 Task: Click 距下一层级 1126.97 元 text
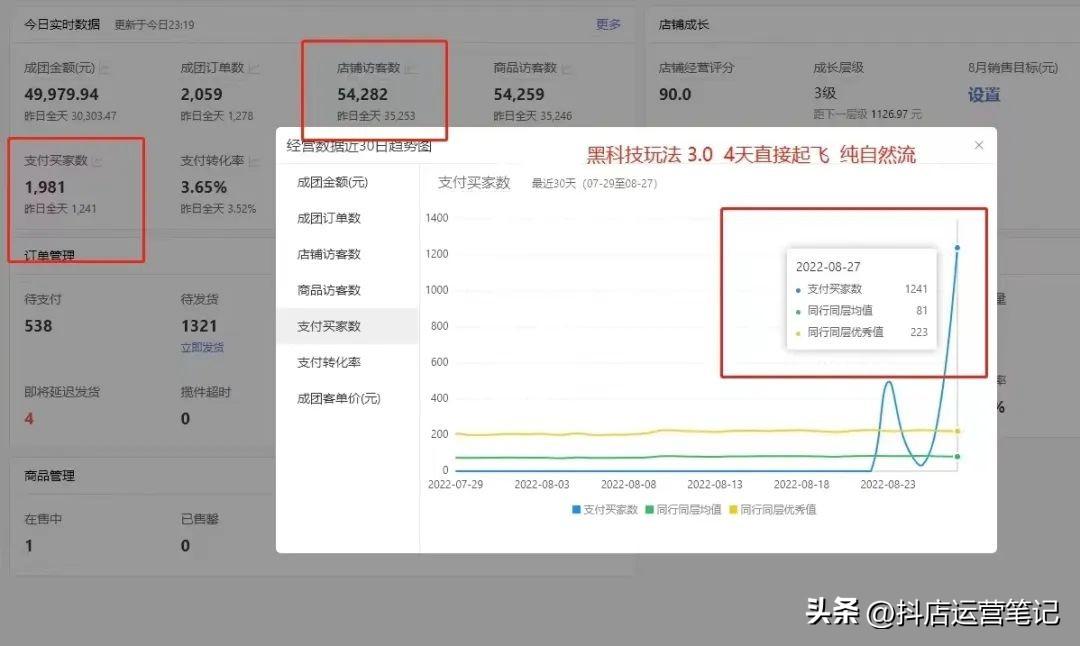point(867,114)
